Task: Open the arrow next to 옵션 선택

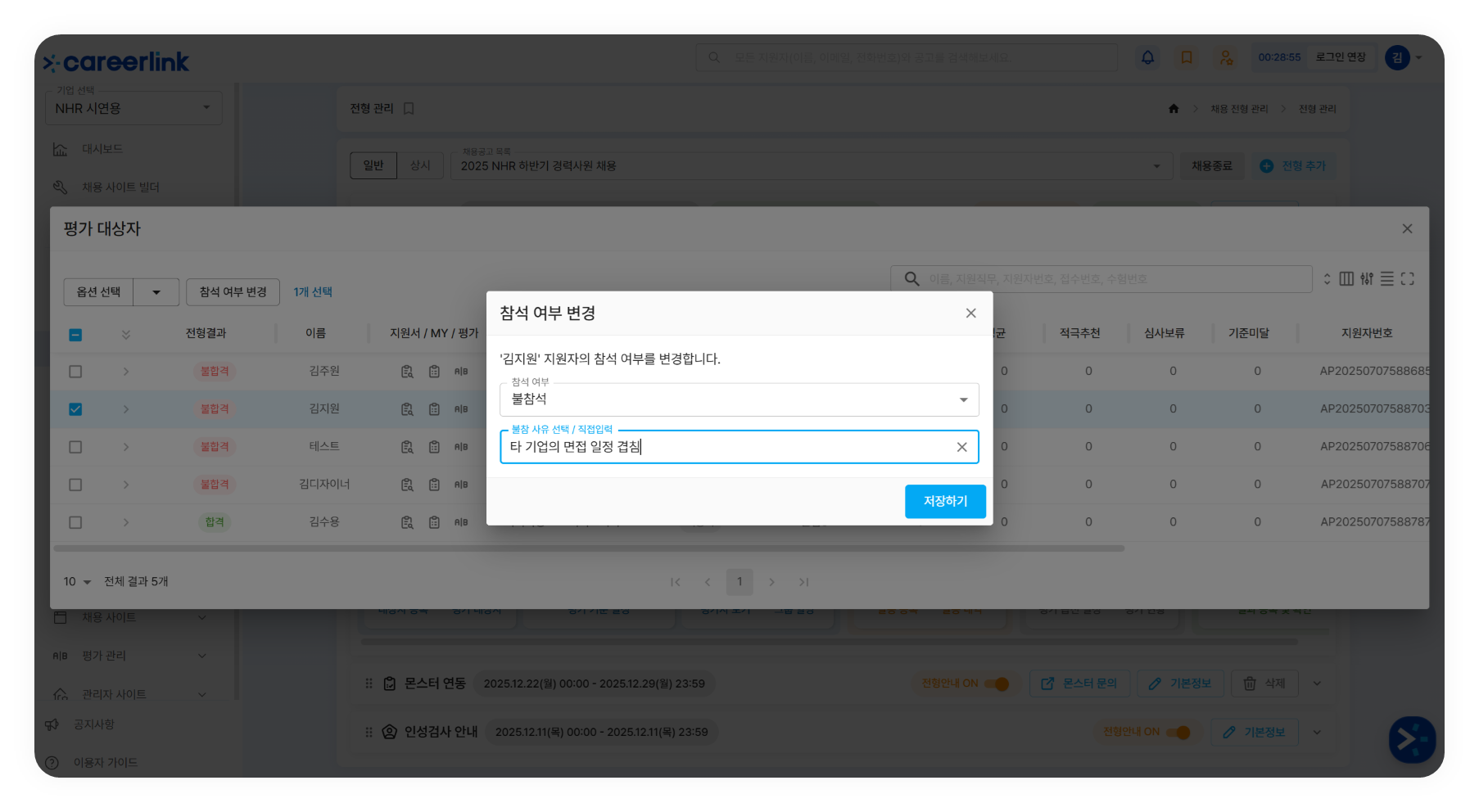Action: [156, 292]
